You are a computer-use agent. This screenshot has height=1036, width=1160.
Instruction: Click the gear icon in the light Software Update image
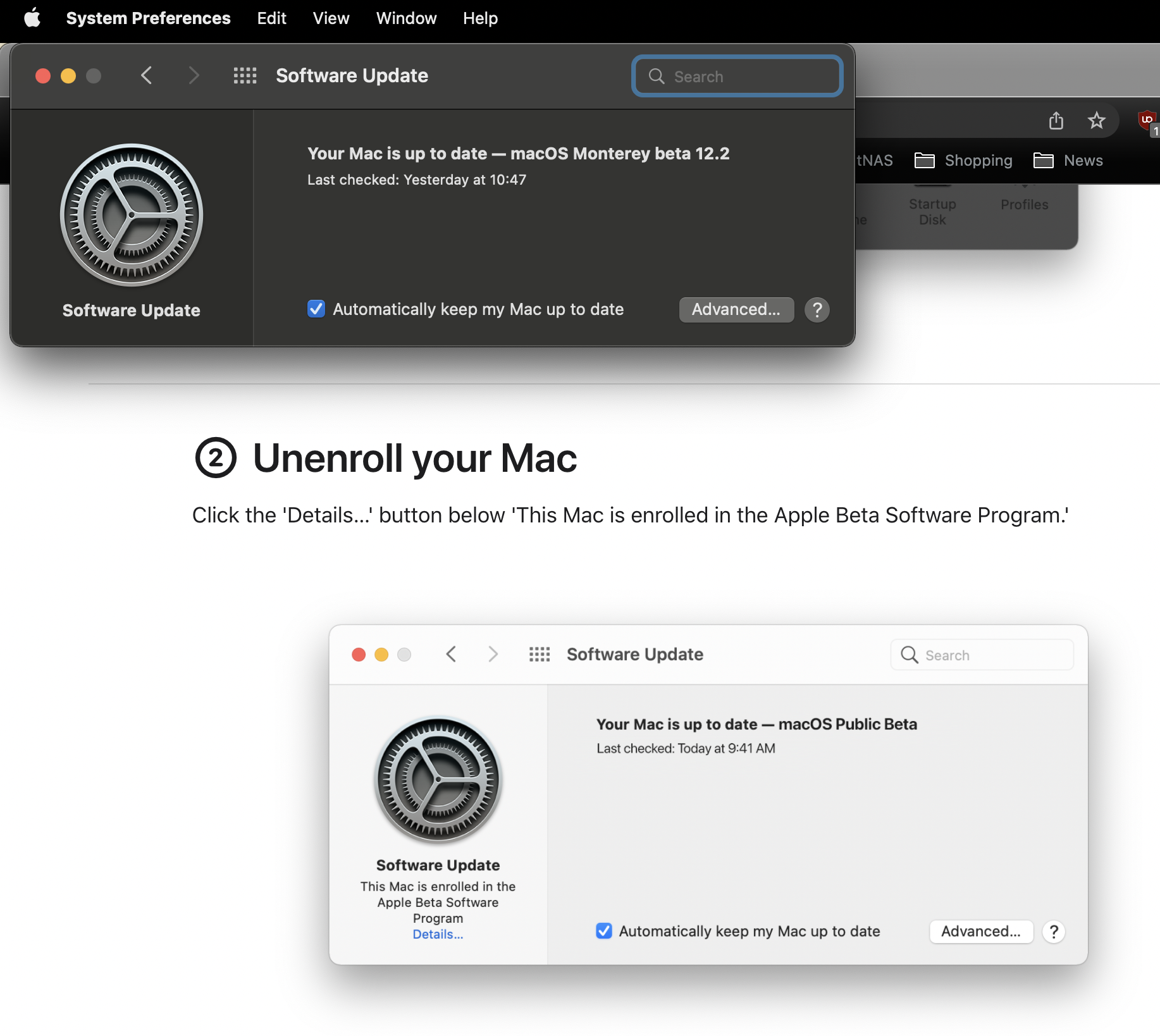(x=438, y=780)
